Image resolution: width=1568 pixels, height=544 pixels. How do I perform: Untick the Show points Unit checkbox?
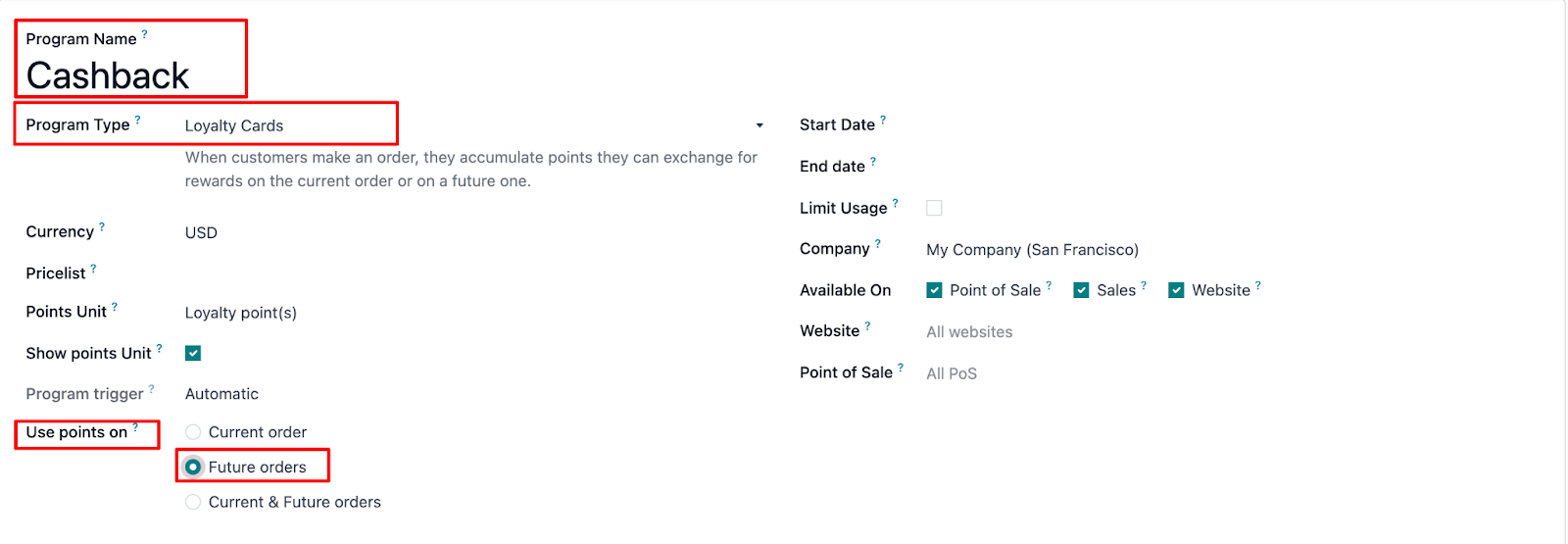[x=193, y=353]
